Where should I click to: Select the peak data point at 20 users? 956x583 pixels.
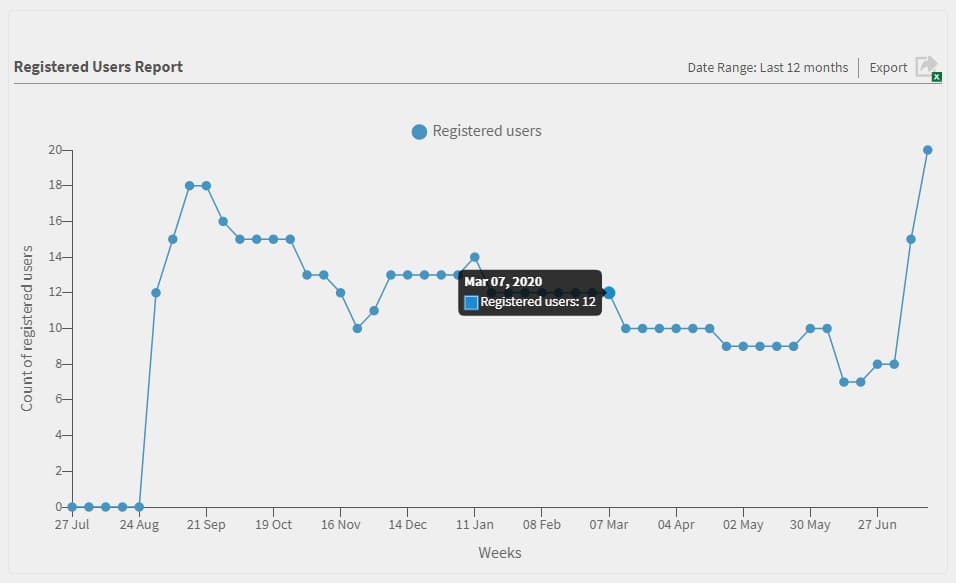tap(925, 149)
